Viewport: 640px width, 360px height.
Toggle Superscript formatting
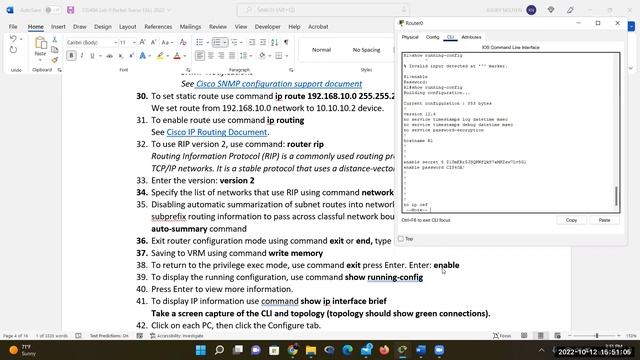point(131,56)
